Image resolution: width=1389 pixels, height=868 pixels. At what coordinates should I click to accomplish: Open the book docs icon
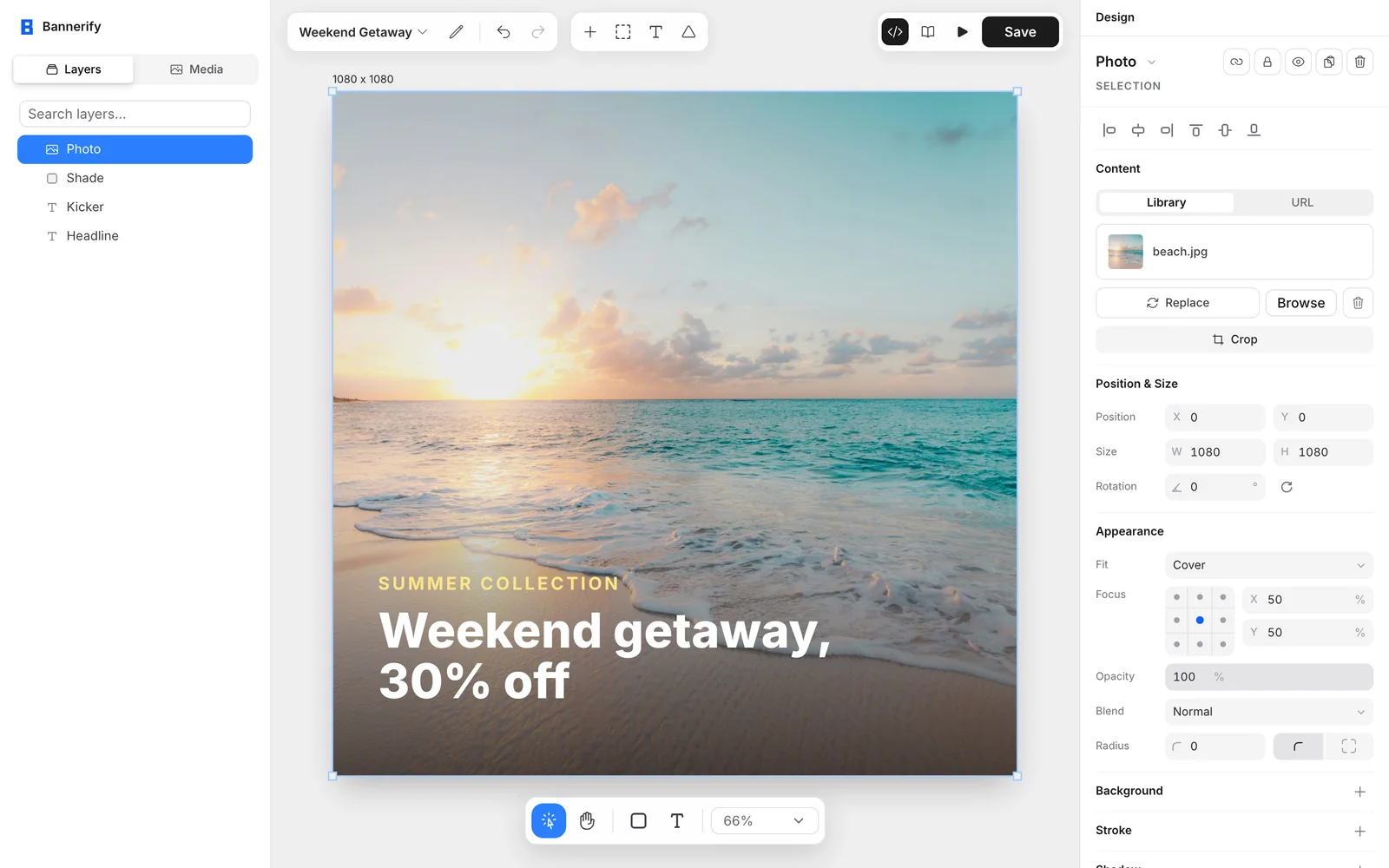(x=928, y=32)
